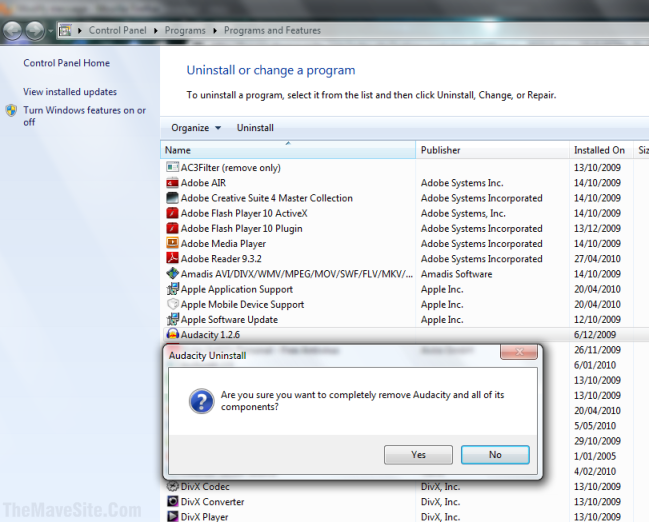Click the address bar Control Panel icon
649x522 pixels.
(65, 30)
